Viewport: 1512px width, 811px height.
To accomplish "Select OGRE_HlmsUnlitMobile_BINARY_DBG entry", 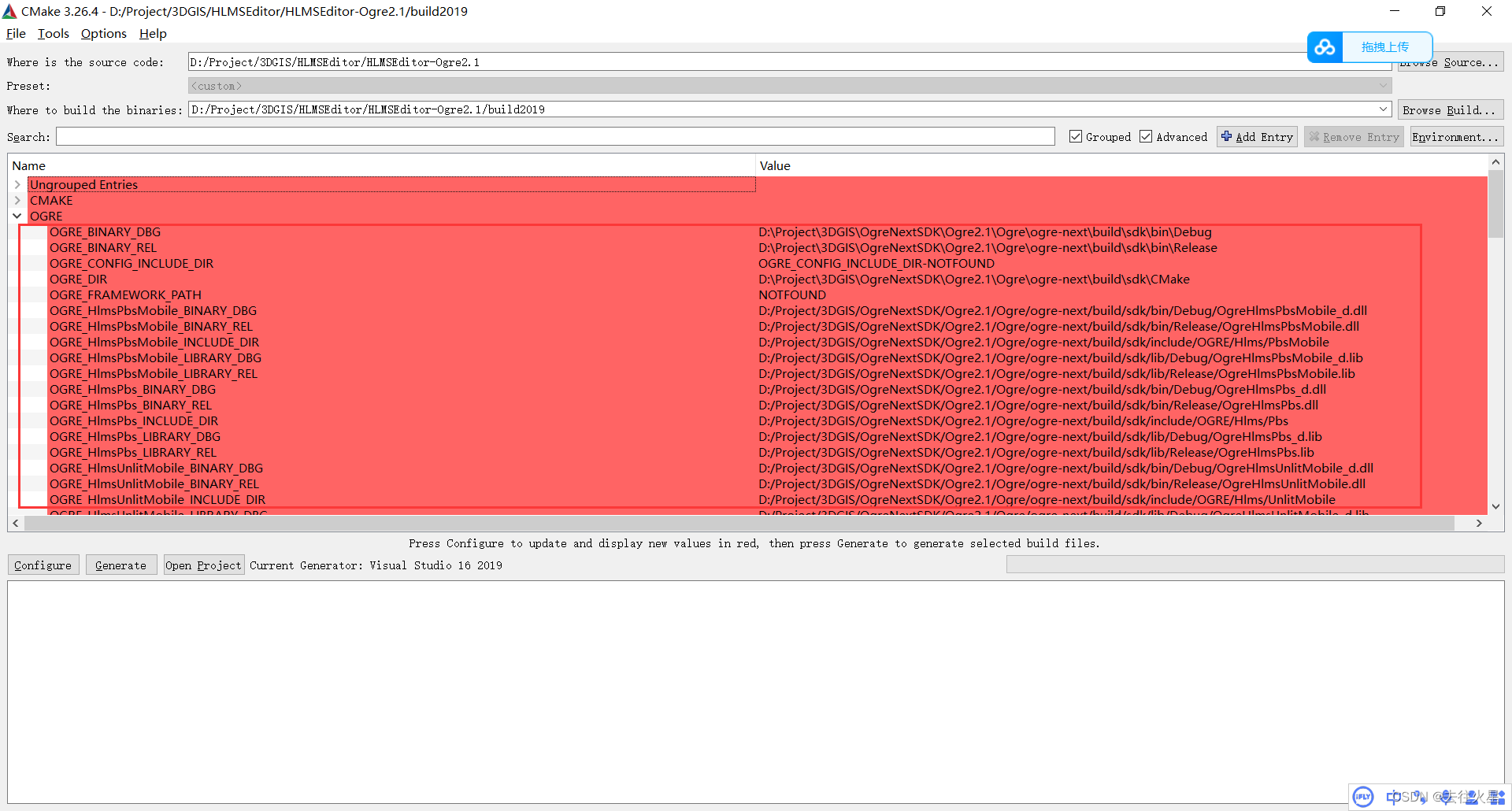I will [x=156, y=468].
